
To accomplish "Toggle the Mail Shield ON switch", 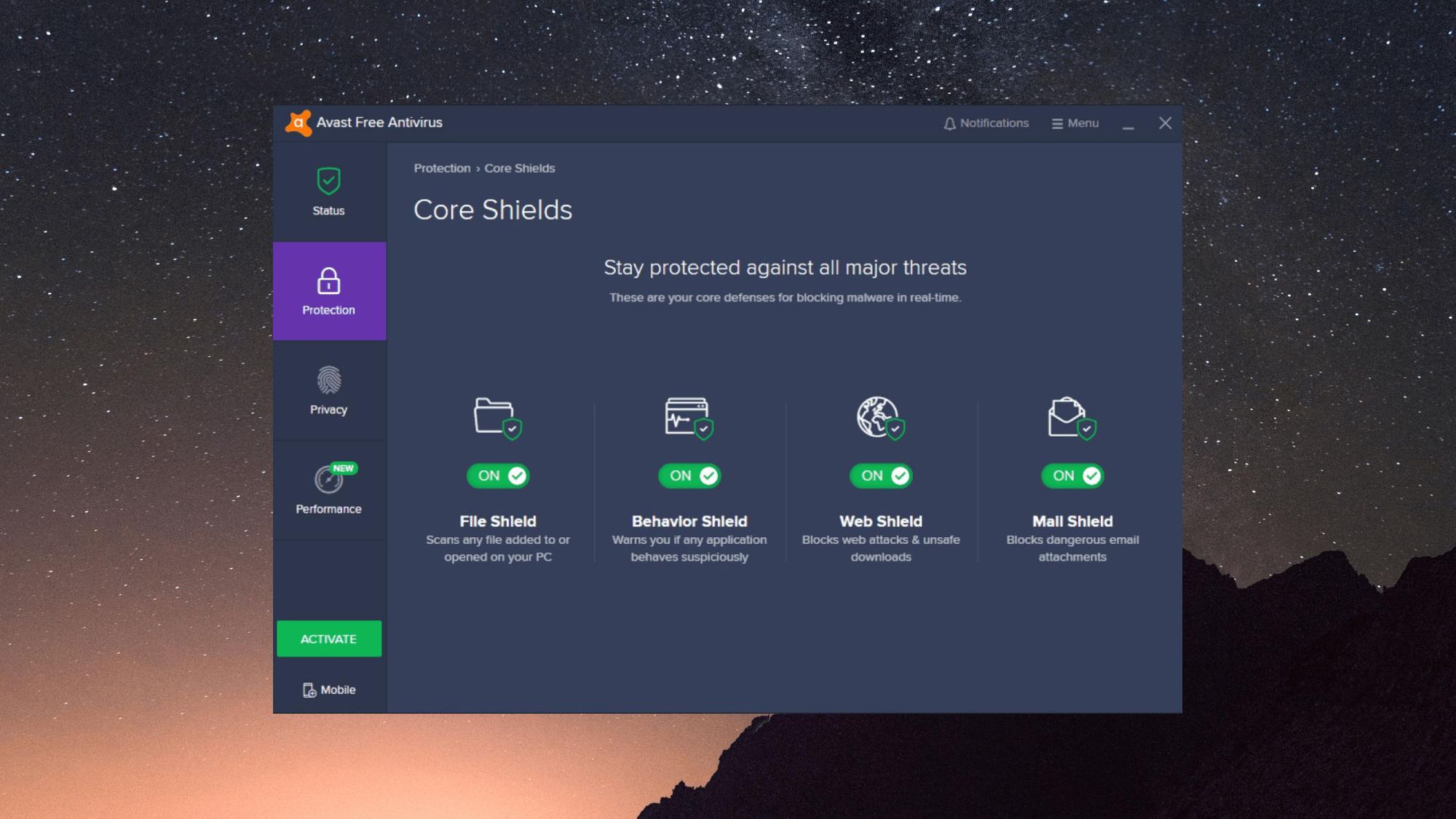I will pos(1073,475).
